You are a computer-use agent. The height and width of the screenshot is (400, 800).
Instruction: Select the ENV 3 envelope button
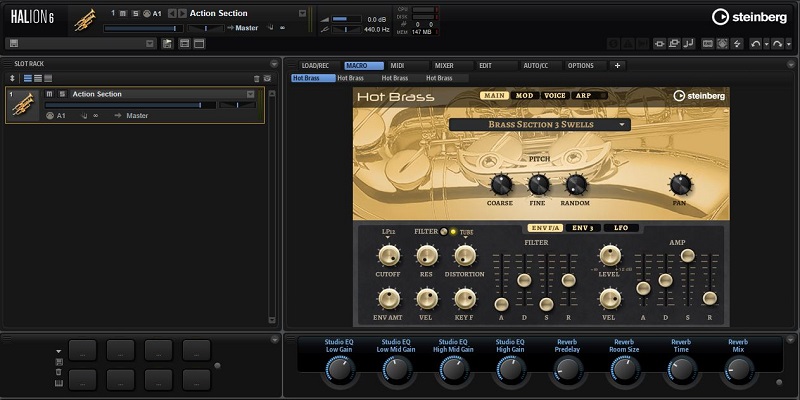583,228
